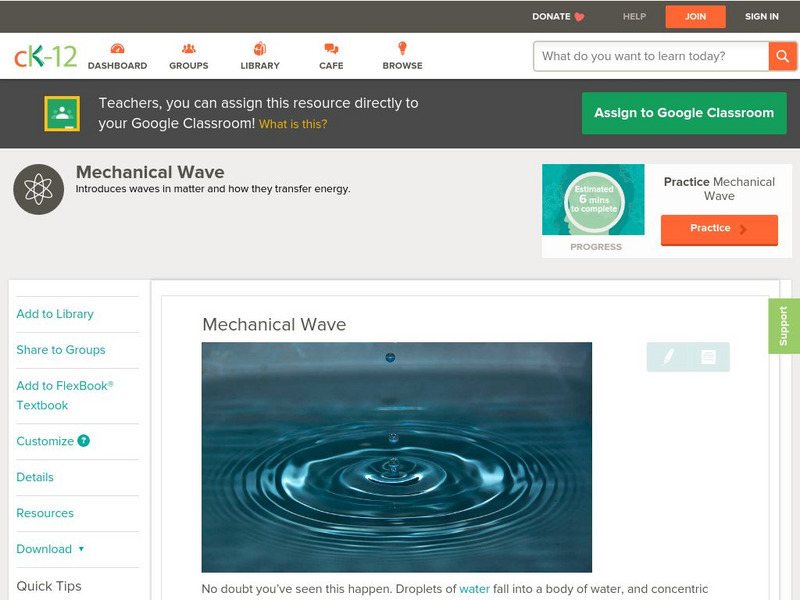Image resolution: width=800 pixels, height=600 pixels.
Task: Click Share to Groups link
Action: (61, 350)
